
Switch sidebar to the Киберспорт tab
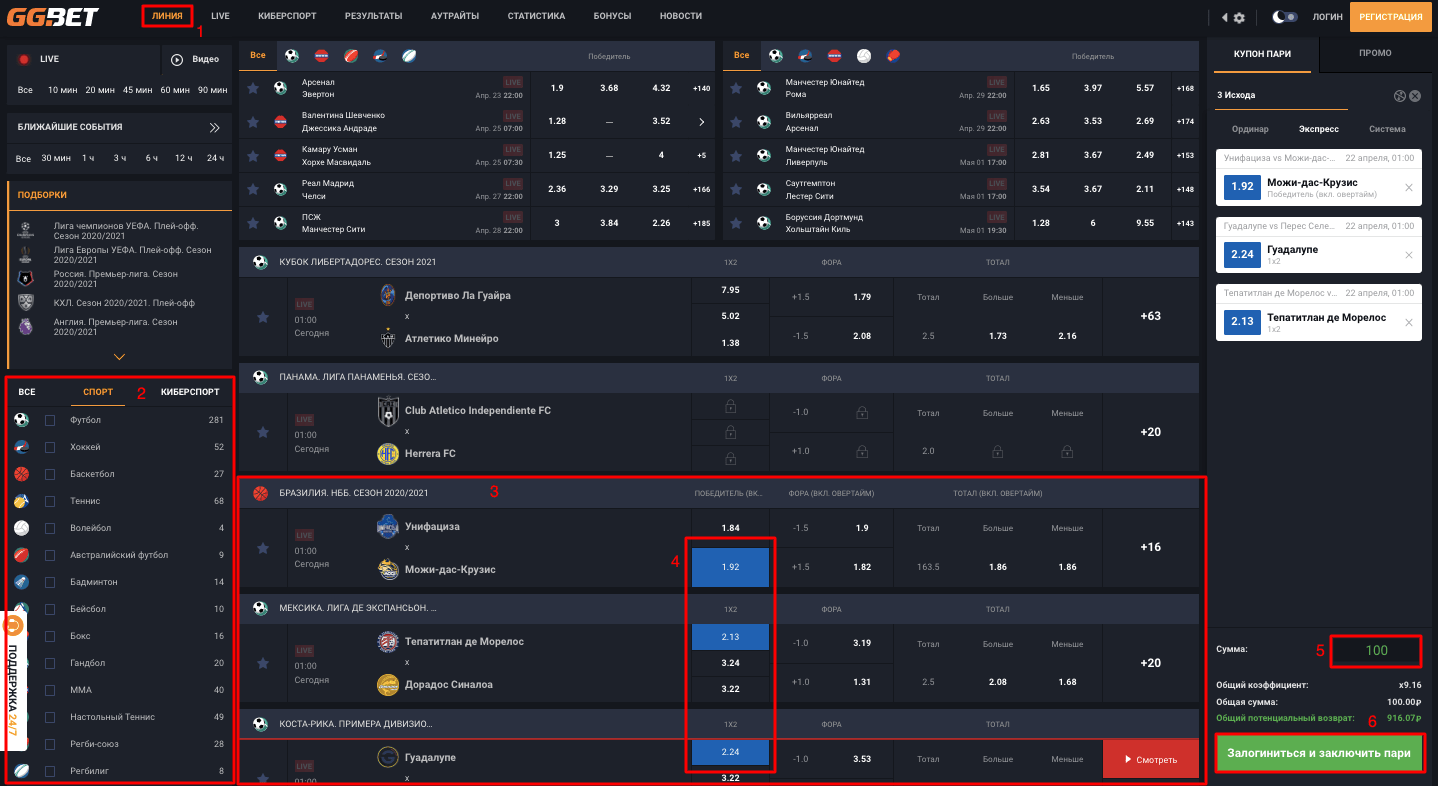[x=189, y=392]
